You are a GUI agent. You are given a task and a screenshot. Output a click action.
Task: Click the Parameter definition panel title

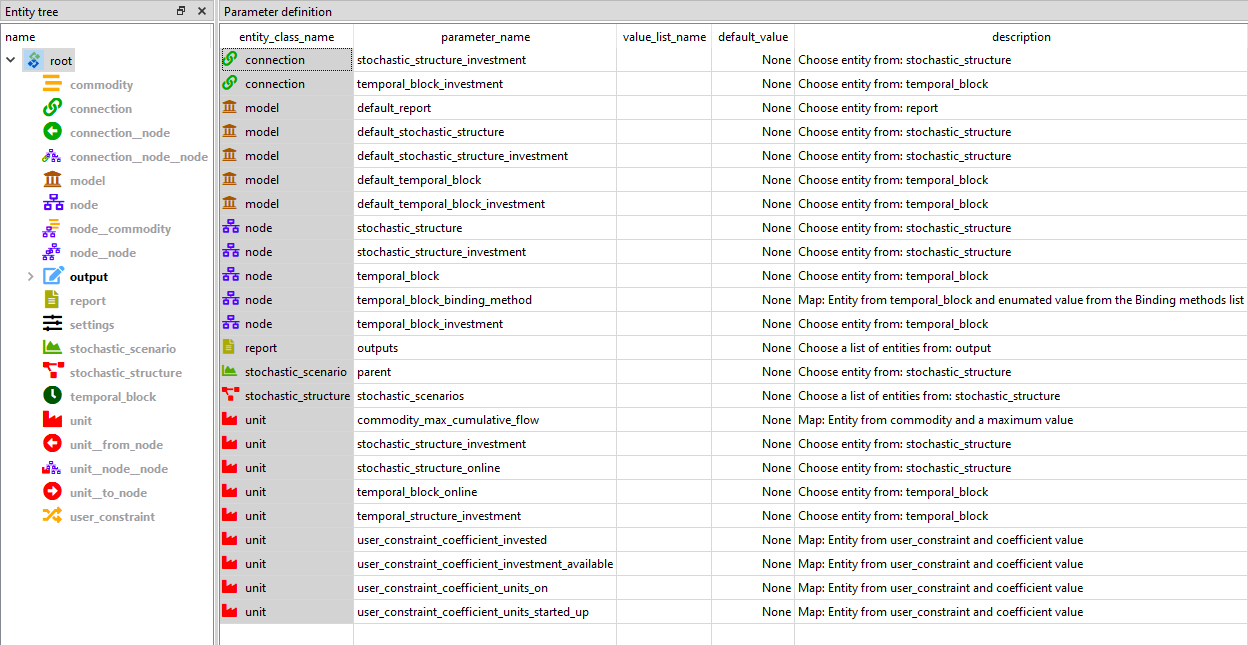click(x=278, y=12)
